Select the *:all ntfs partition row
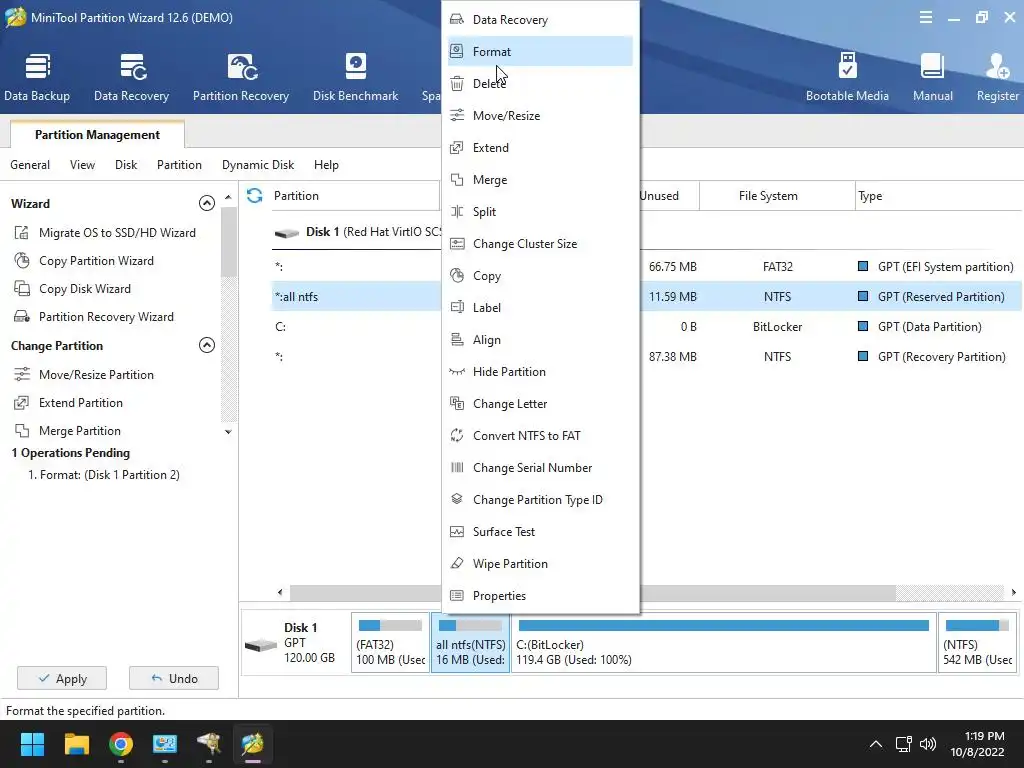The image size is (1024, 768). [647, 296]
